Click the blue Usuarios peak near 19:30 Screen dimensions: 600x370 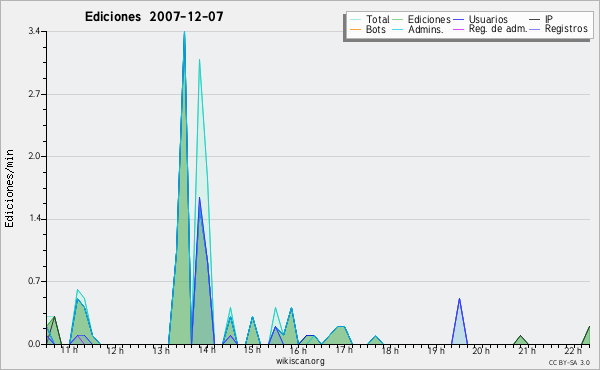tap(459, 299)
